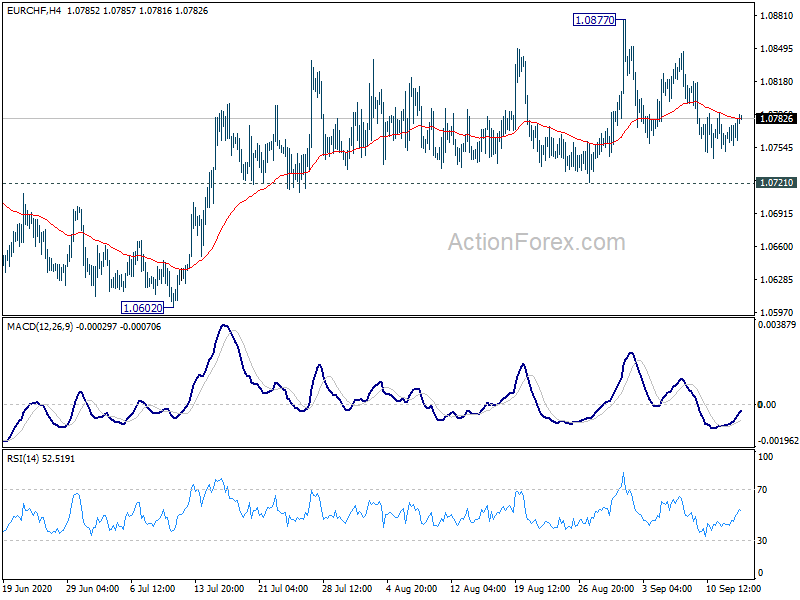This screenshot has height=600, width=800.
Task: Click the OHLC values 1.07852 1.07857 1.07816 1.07826
Action: 136,11
